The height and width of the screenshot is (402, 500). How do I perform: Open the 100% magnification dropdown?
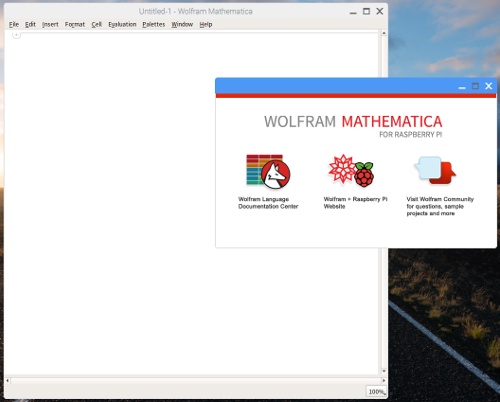(376, 392)
